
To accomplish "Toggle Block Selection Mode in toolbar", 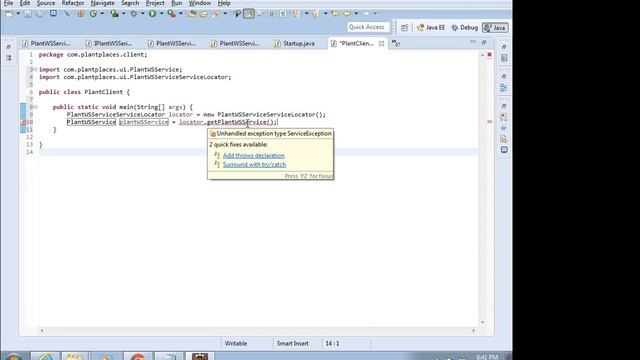I will click(x=271, y=14).
